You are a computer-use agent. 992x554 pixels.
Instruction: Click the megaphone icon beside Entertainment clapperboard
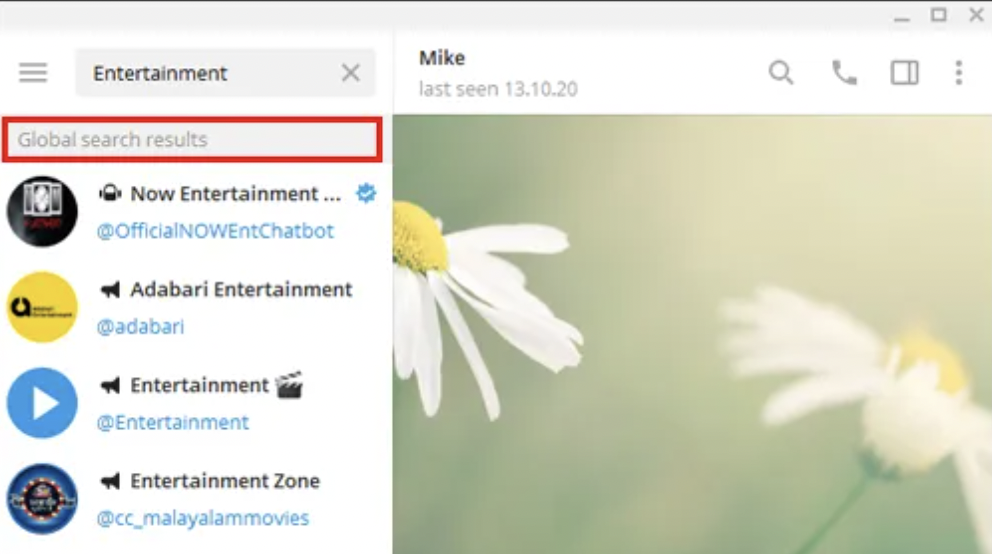[110, 385]
